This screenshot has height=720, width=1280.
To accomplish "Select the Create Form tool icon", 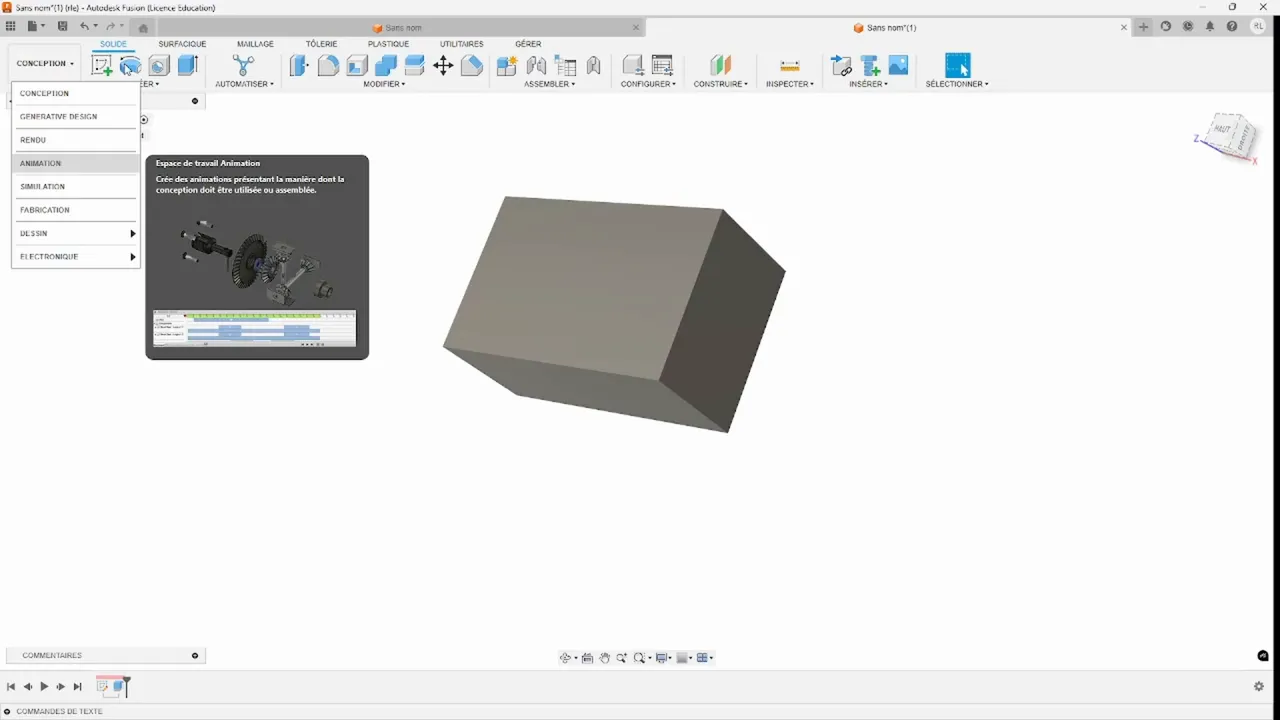I will tap(130, 66).
